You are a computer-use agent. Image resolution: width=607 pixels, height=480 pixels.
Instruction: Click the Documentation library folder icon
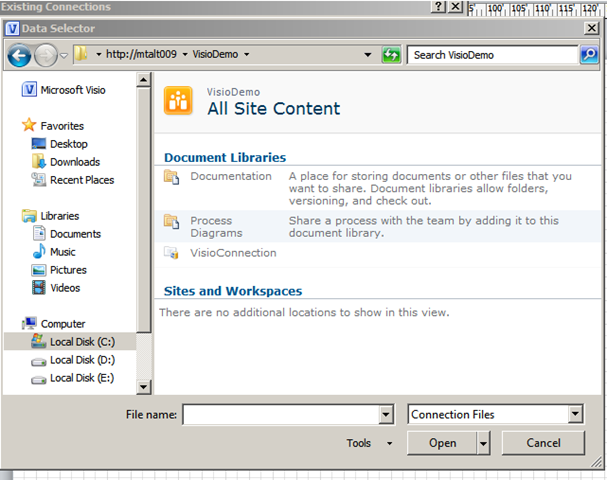click(x=171, y=177)
